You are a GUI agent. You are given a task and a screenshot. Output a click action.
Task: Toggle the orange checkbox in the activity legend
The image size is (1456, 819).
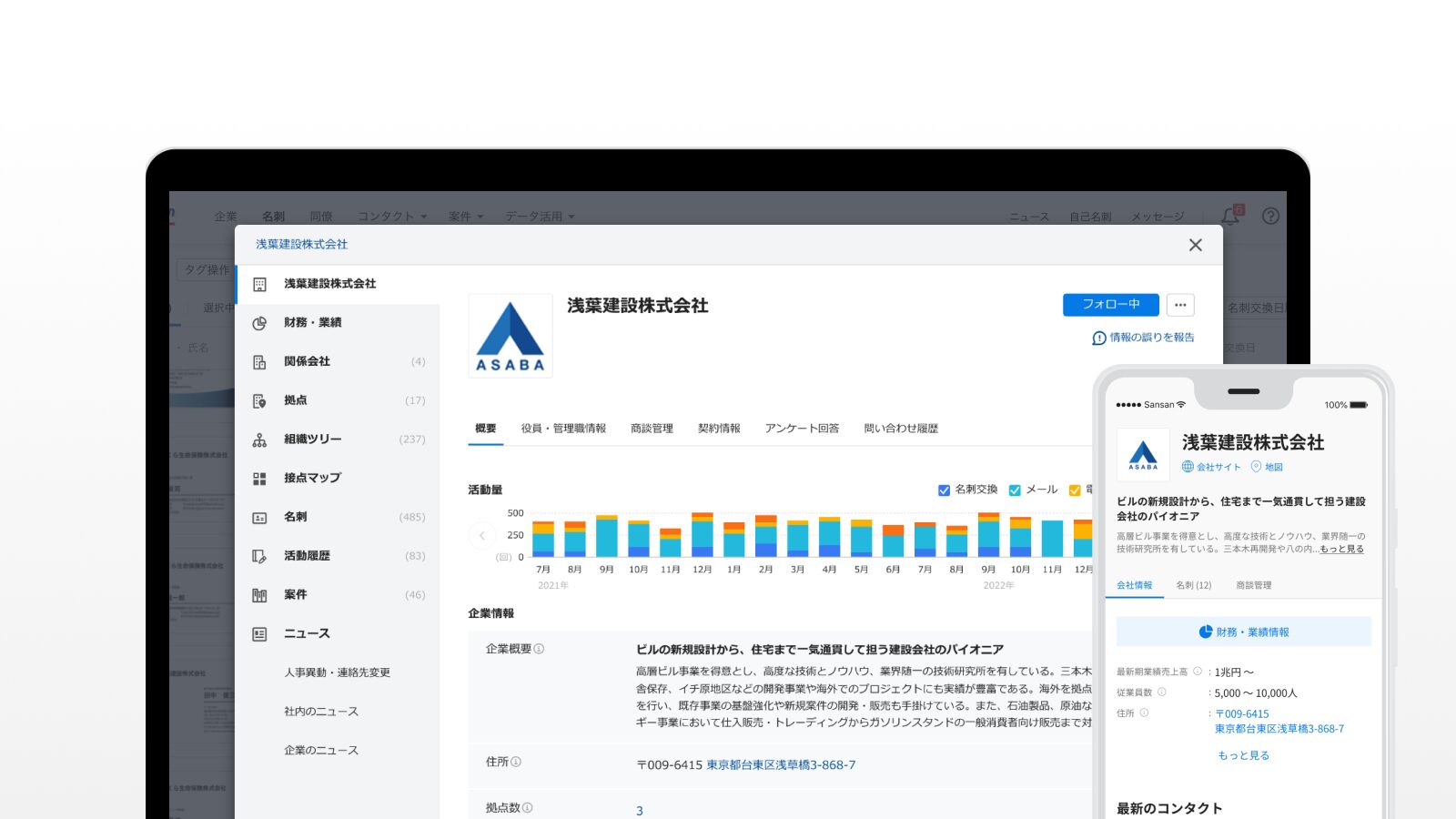[x=1075, y=490]
